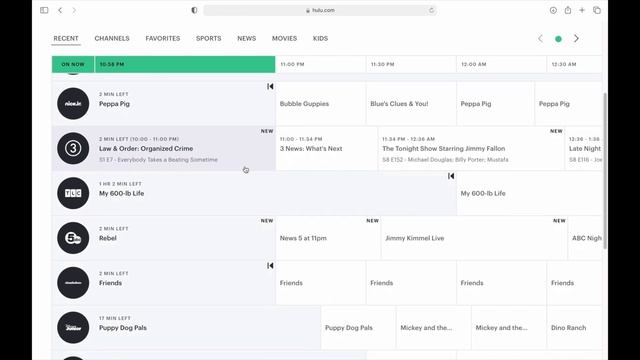Open Friends airing now
This screenshot has height=360, width=640.
164,283
